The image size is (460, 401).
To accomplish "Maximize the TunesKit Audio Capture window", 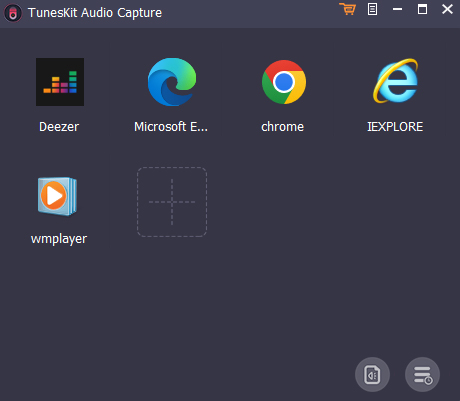I will (422, 9).
